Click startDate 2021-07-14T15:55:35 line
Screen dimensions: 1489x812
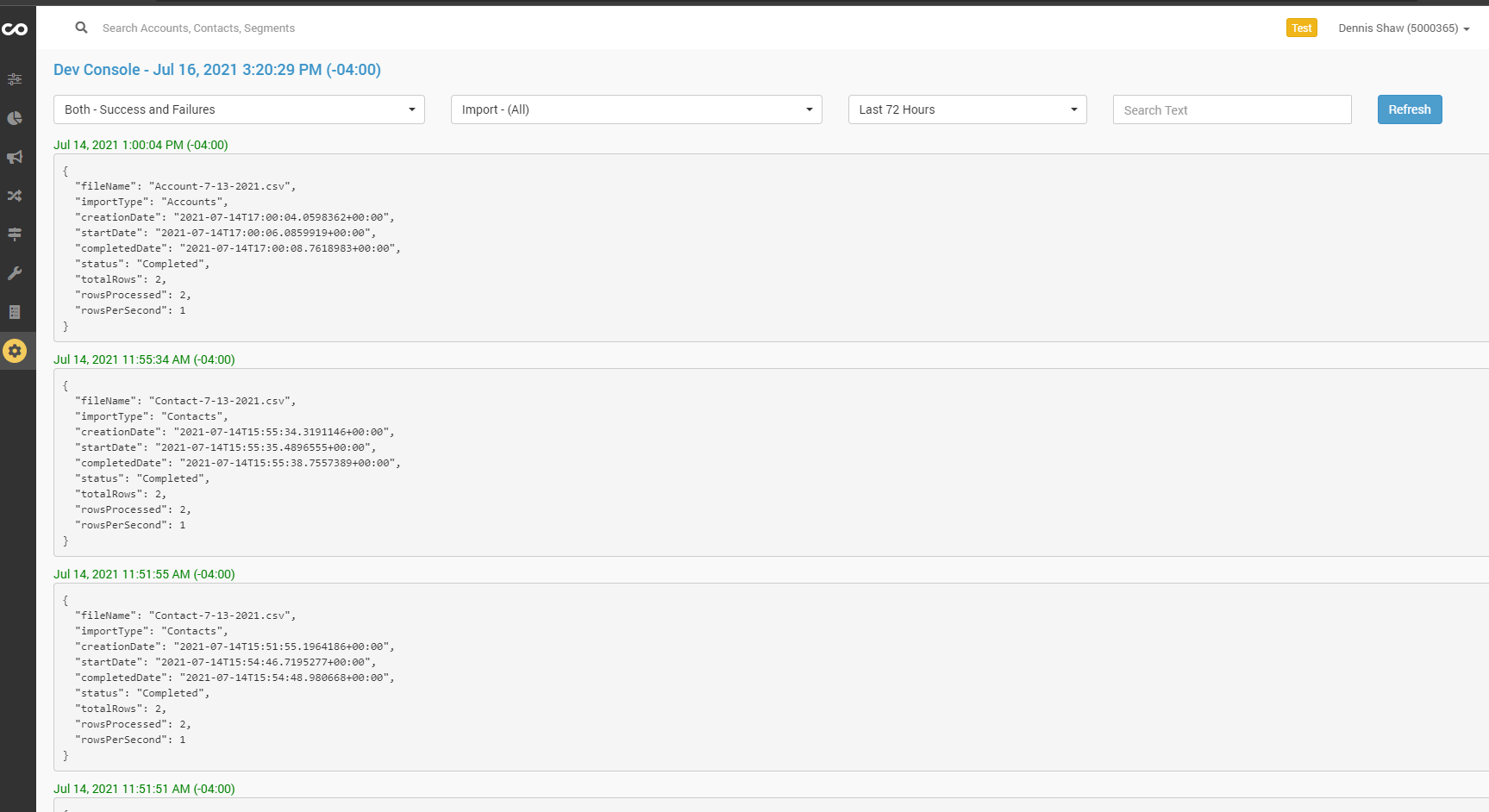(226, 447)
